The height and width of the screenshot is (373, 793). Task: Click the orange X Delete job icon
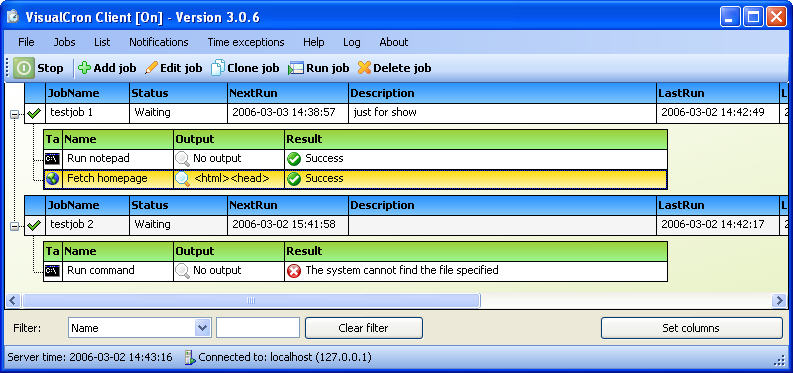coord(364,68)
